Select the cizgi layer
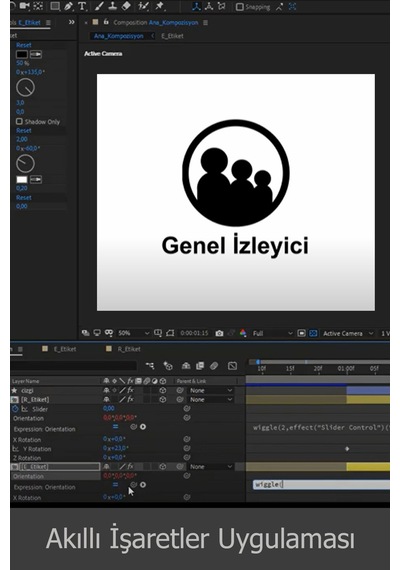The height and width of the screenshot is (570, 400). tap(27, 390)
